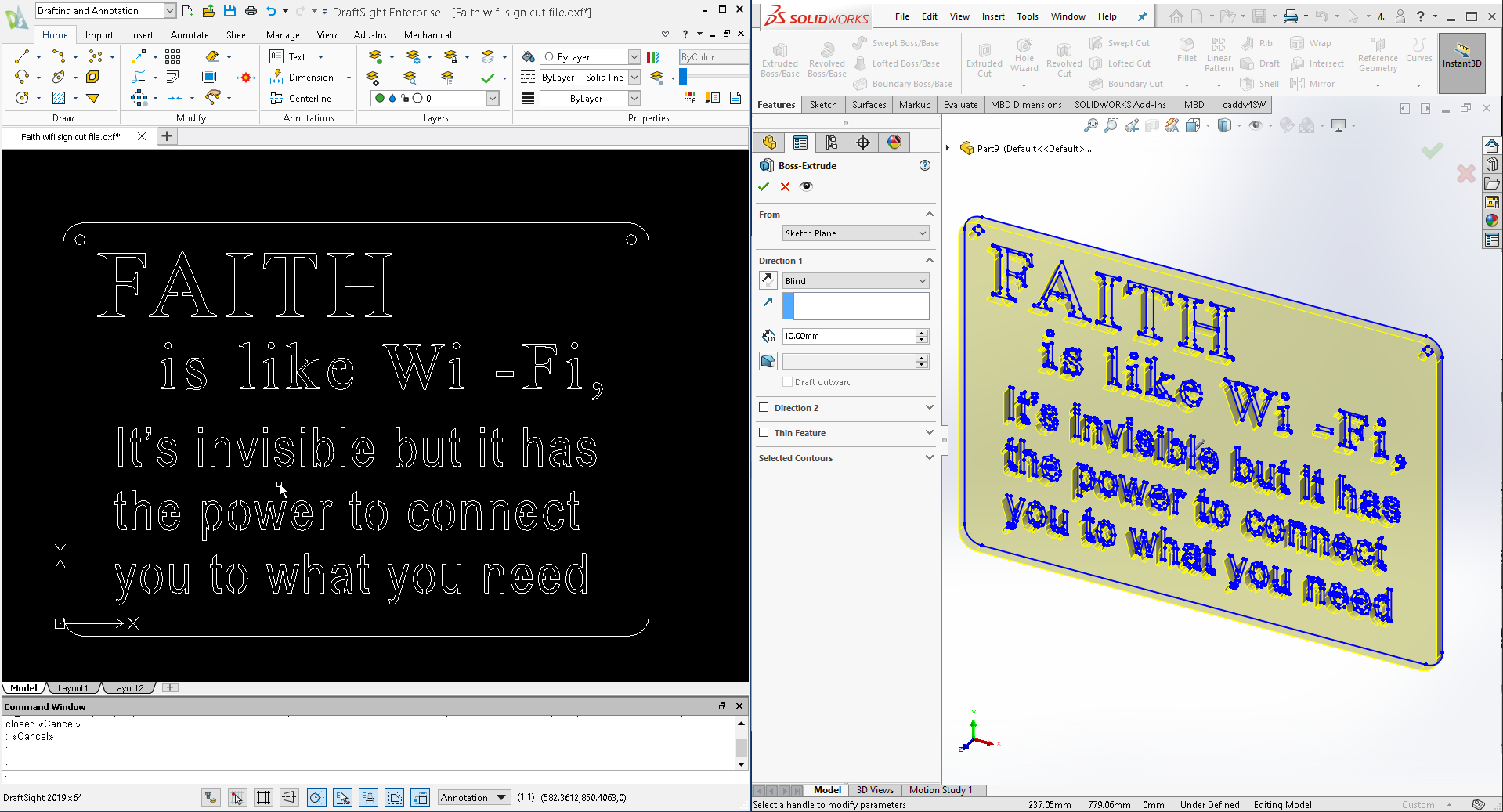This screenshot has width=1503, height=812.
Task: Cancel Boss-Extrude with the red X
Action: coord(785,186)
